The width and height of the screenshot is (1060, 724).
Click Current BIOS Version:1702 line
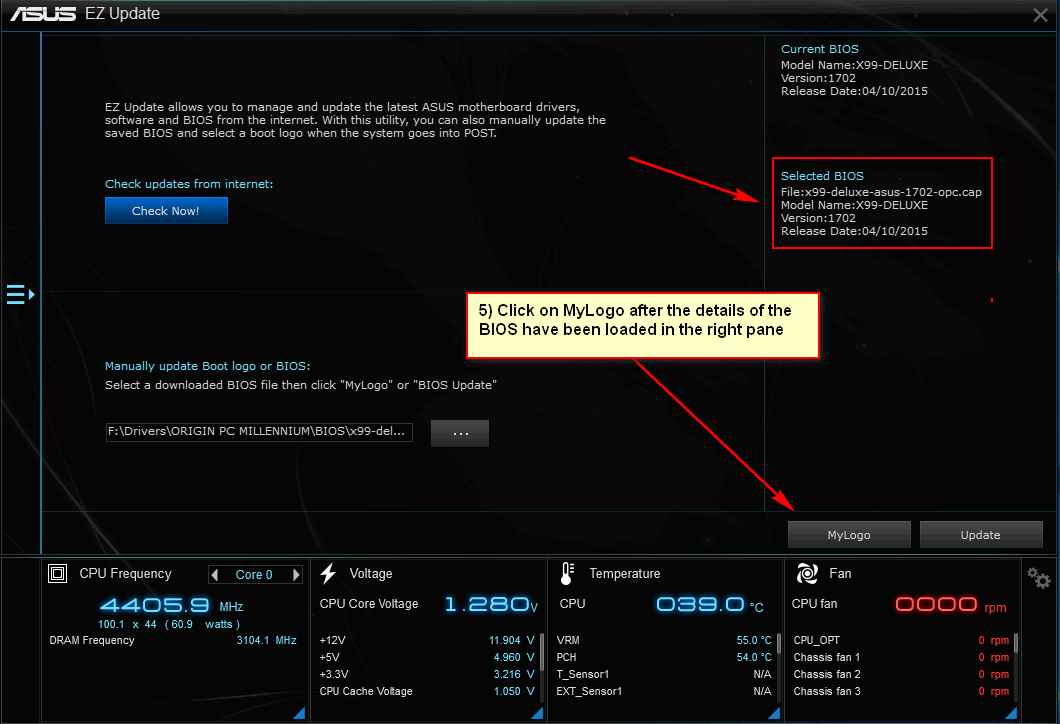(x=818, y=78)
